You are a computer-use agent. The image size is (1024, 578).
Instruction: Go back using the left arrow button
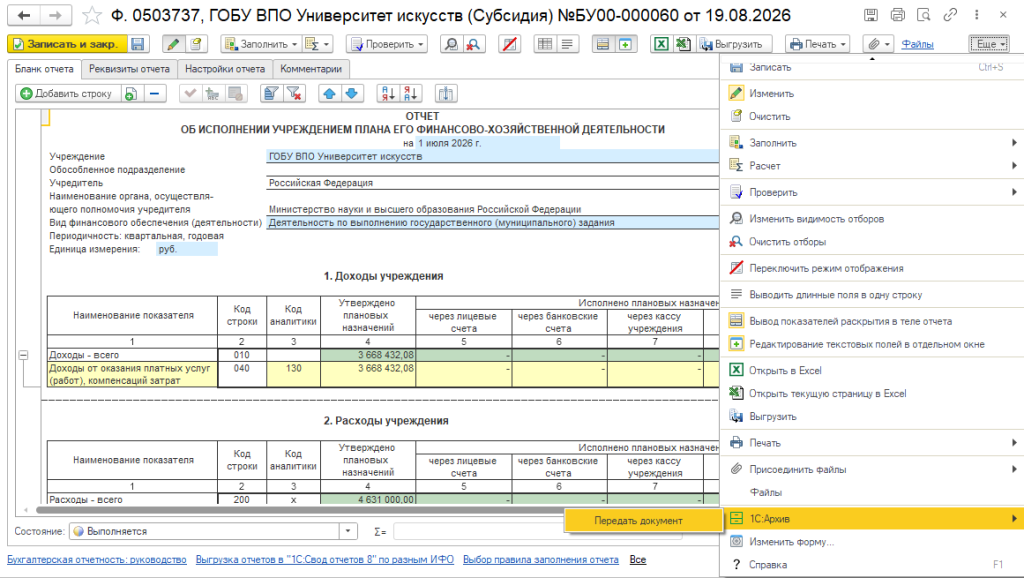(x=24, y=15)
